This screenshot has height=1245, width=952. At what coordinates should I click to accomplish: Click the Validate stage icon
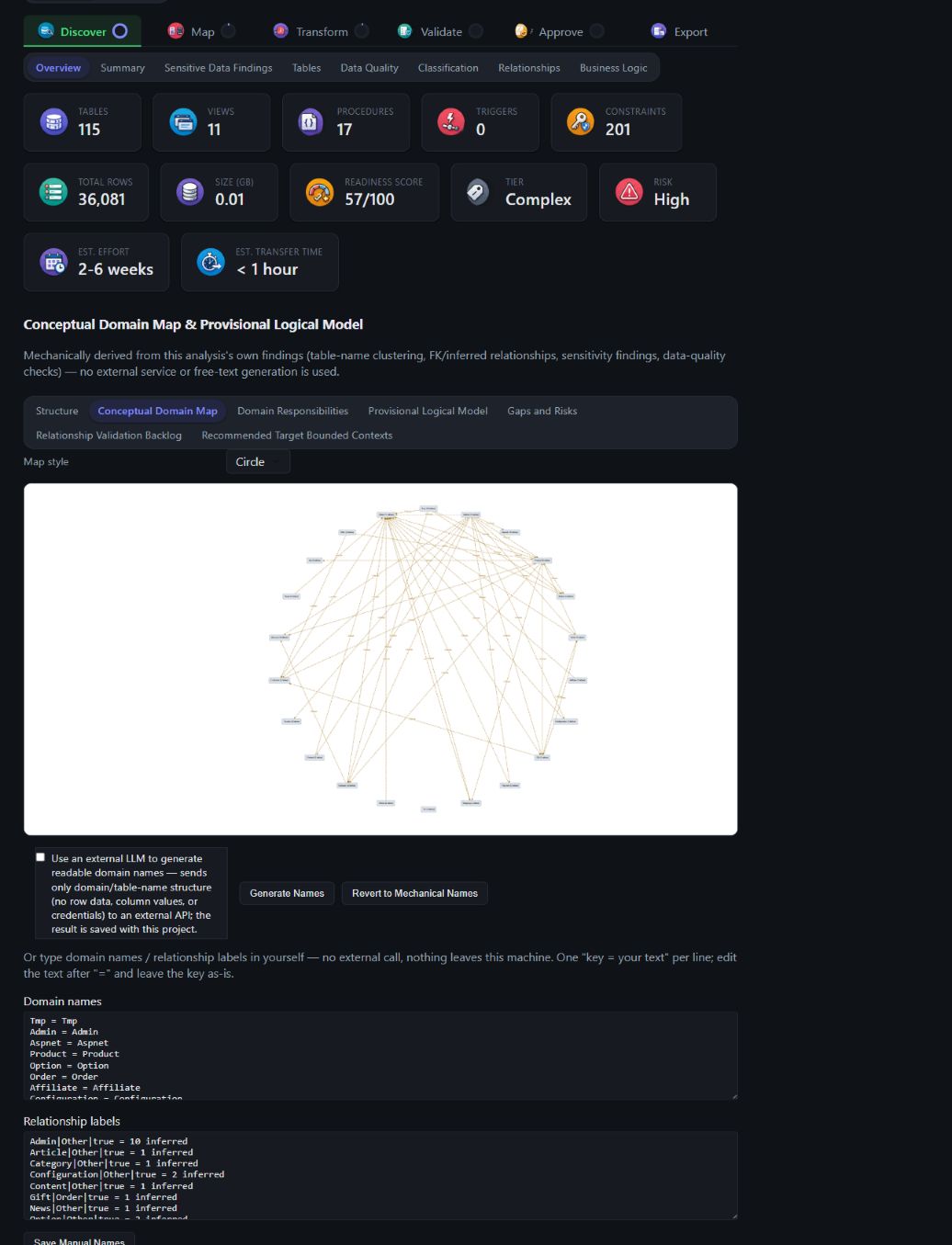(x=404, y=30)
